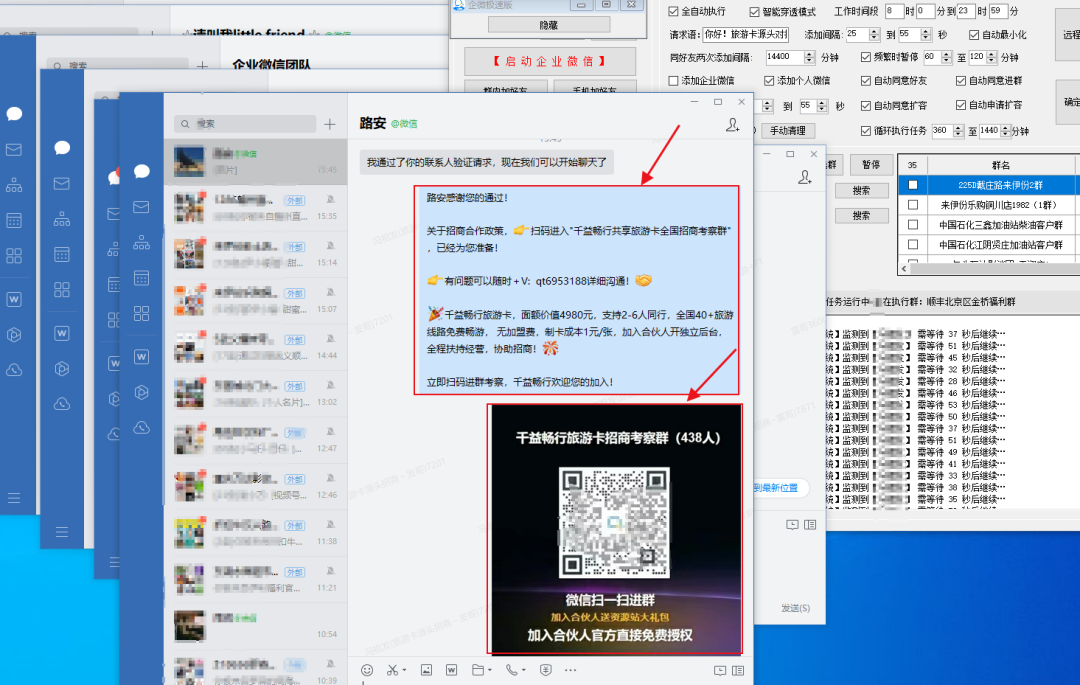Toggle side panel icon at front chat bottom-right
1080x685 pixels.
[738, 671]
